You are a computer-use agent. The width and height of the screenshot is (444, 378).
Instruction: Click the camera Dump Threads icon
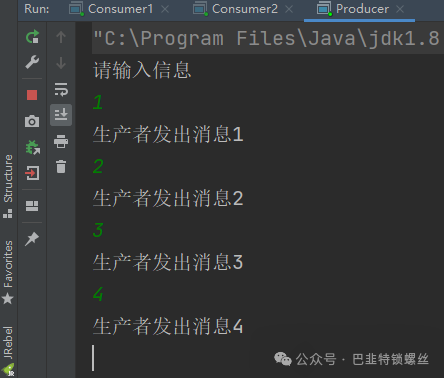pos(32,121)
